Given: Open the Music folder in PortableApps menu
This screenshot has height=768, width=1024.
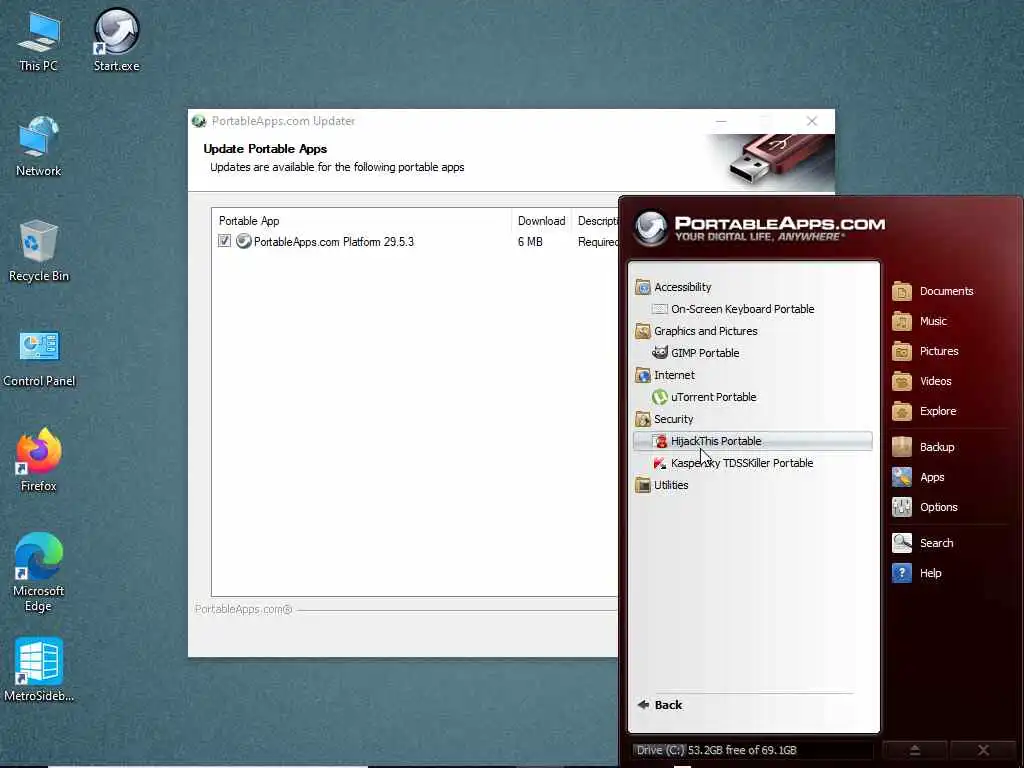Looking at the screenshot, I should click(920, 321).
